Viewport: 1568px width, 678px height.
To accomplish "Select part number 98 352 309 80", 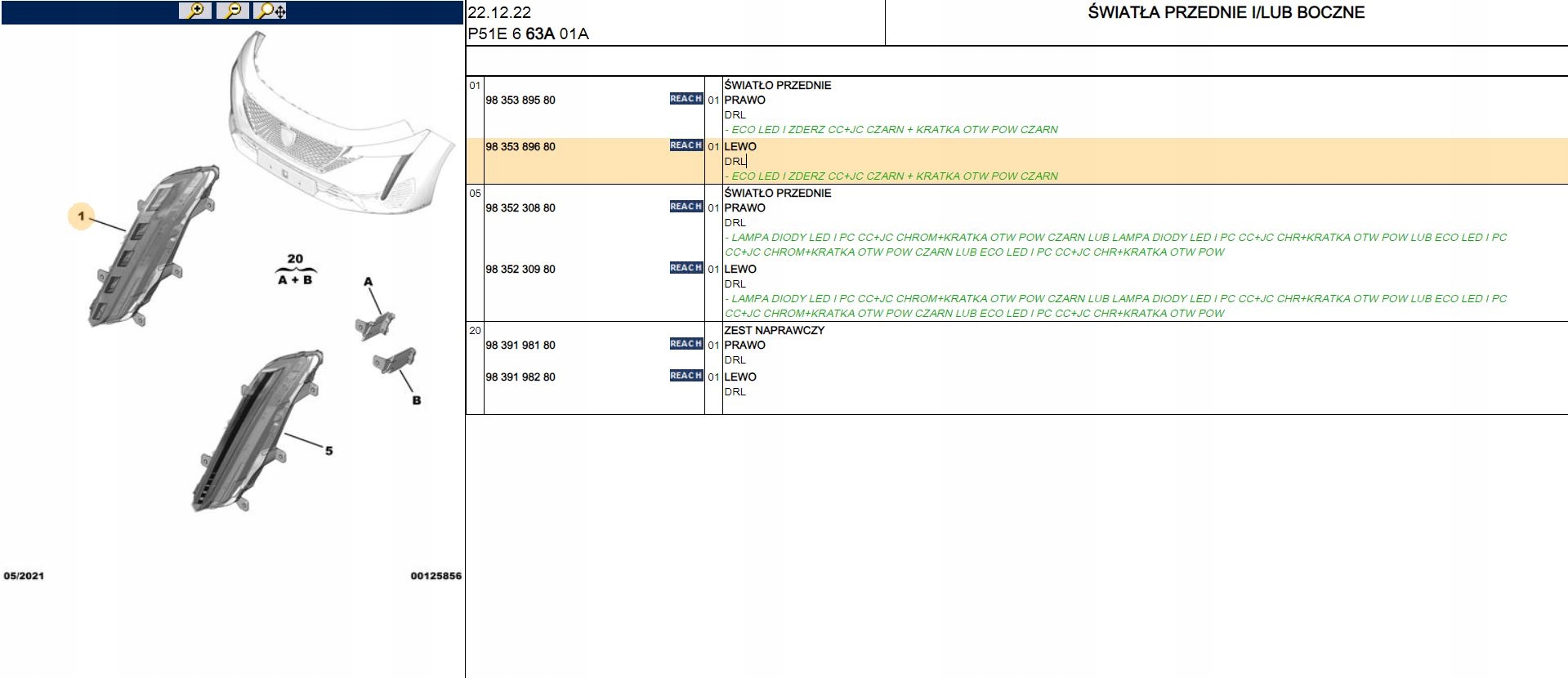I will point(520,270).
